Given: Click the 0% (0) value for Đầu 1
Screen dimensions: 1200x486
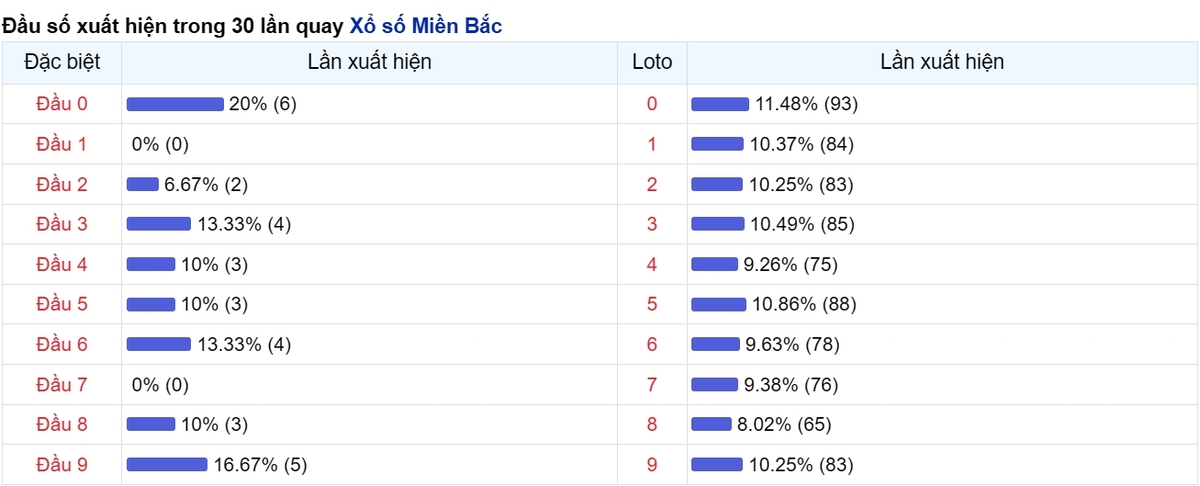Looking at the screenshot, I should 160,144.
